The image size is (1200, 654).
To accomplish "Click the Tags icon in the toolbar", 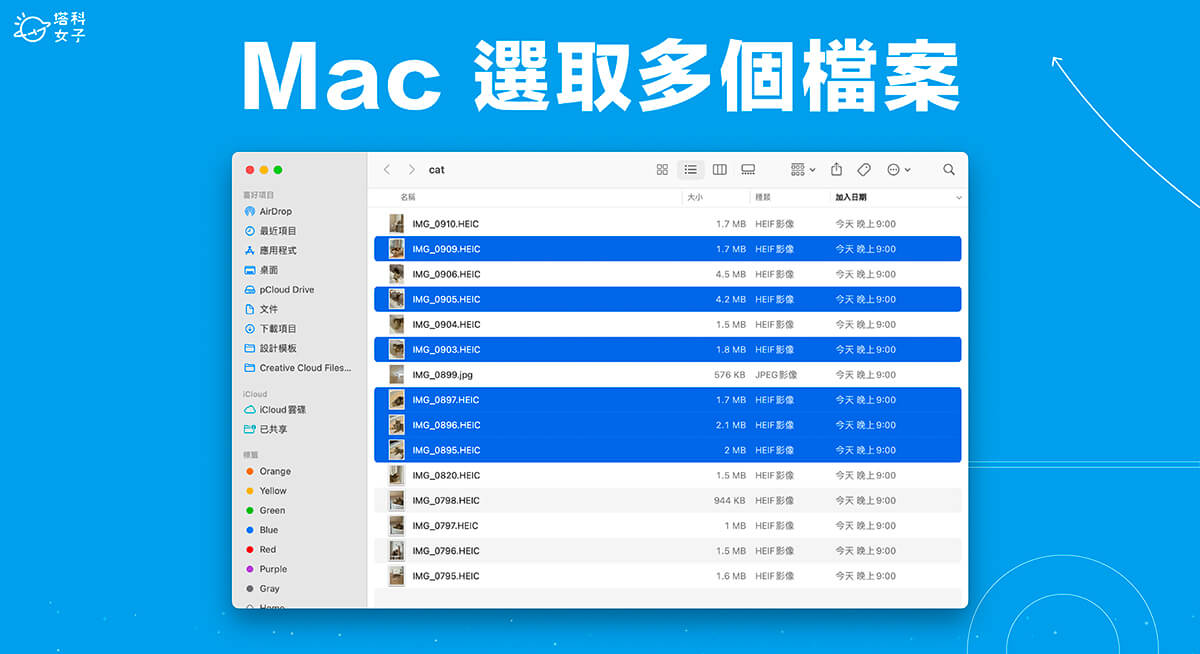I will [x=864, y=169].
